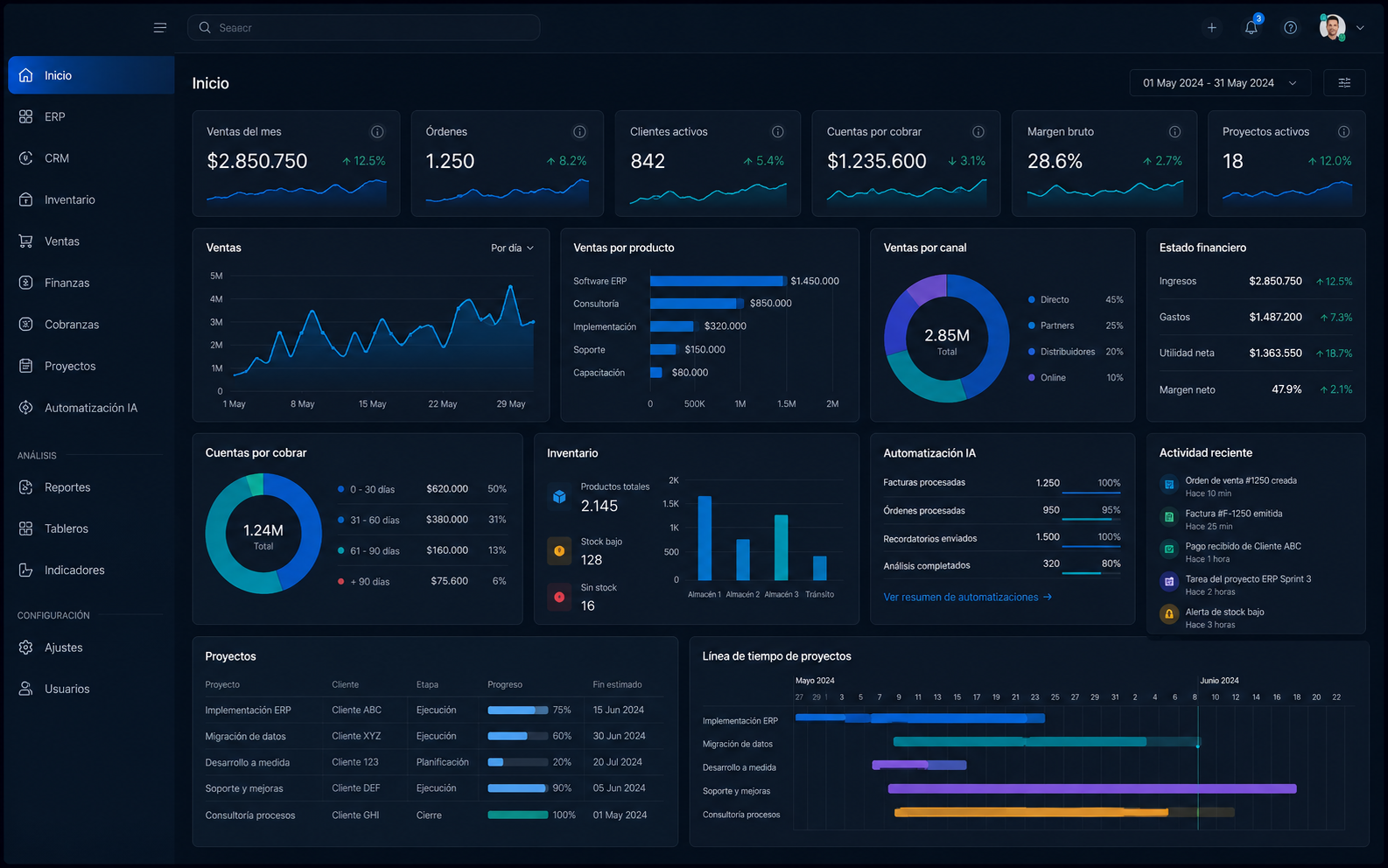Click the '+ 90 días' red legend dot
The height and width of the screenshot is (868, 1388).
[340, 582]
